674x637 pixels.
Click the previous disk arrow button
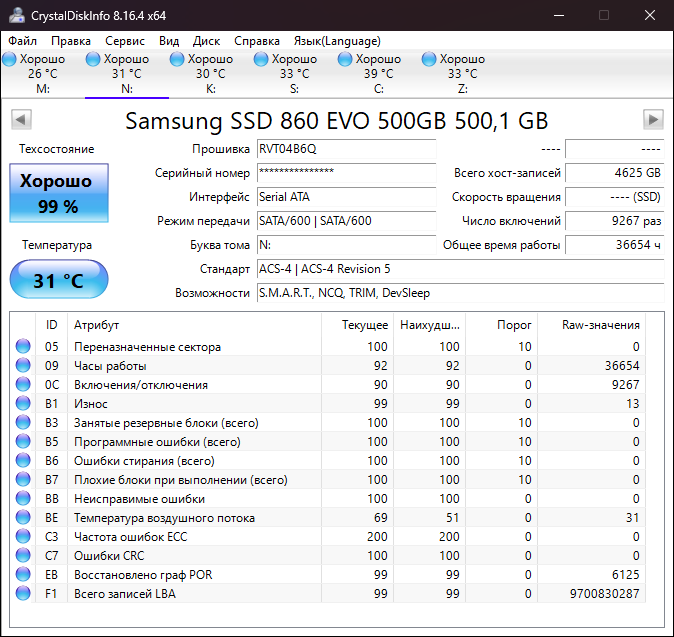[21, 120]
